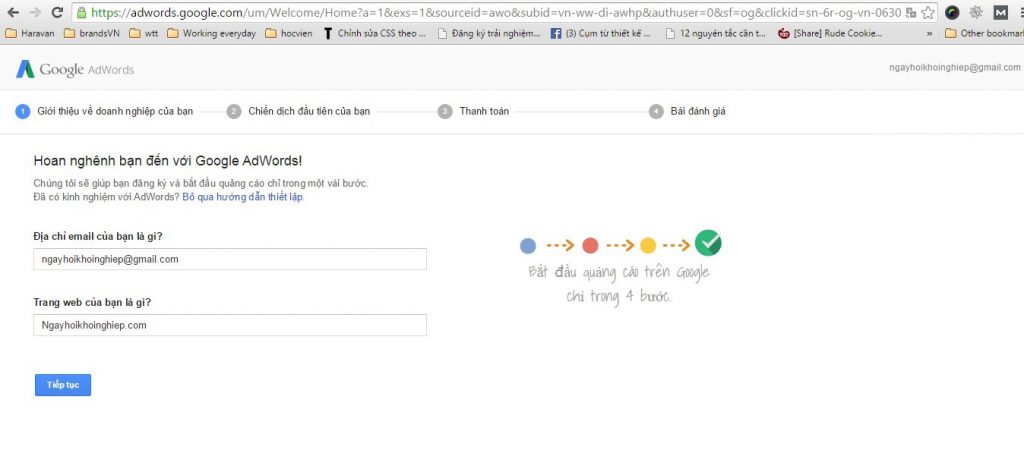
Task: Open the gear extension icon
Action: pyautogui.click(x=976, y=12)
